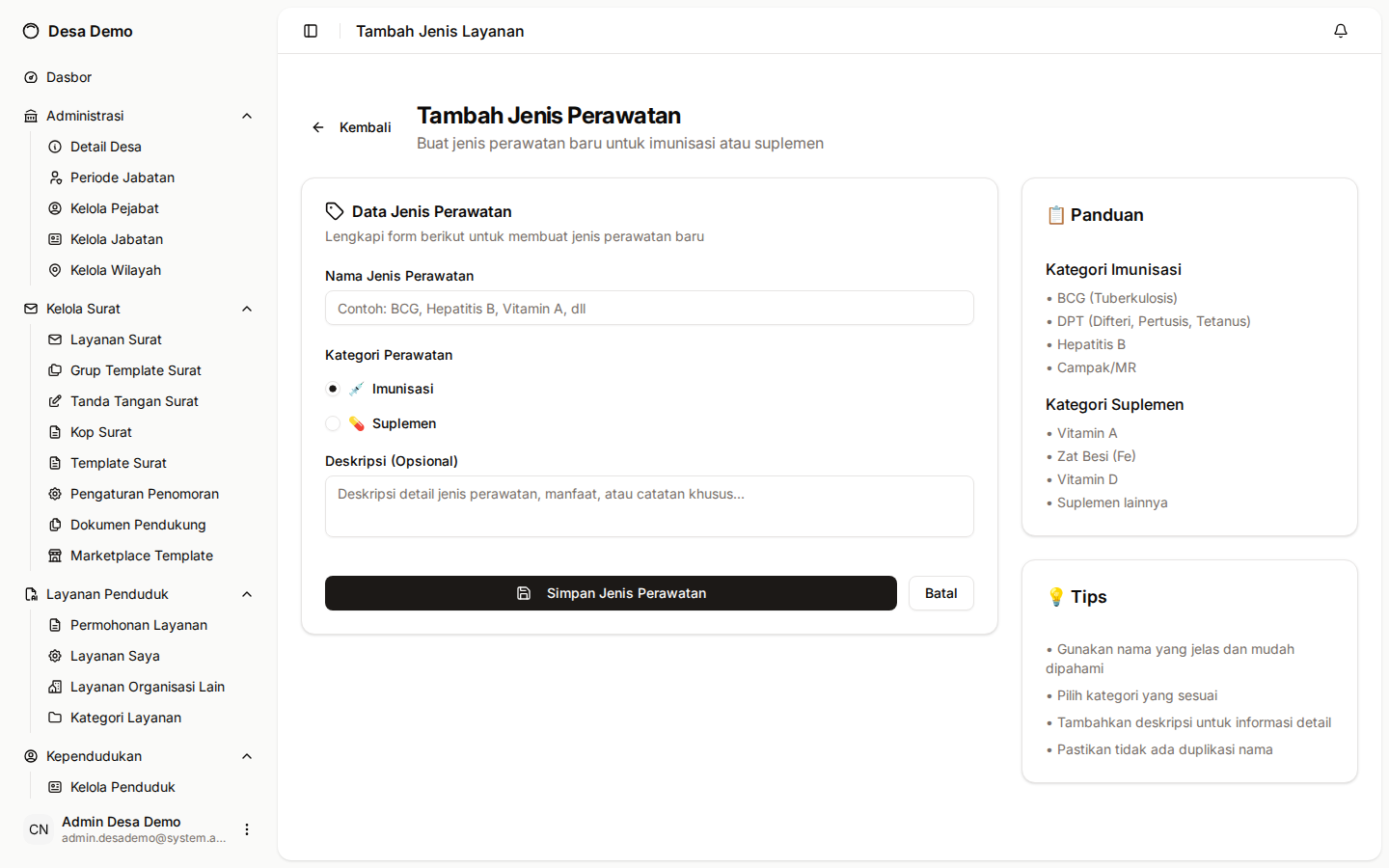Screen dimensions: 1389x868
Task: Focus the Nama Jenis Perawatan field
Action: [x=649, y=308]
